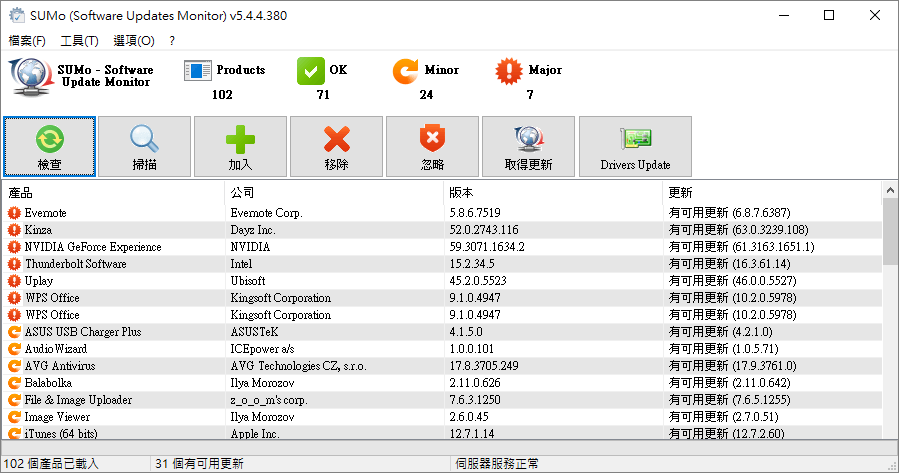This screenshot has width=899, height=473.
Task: Click the z_o_o_m's corp. company cell
Action: [x=269, y=400]
